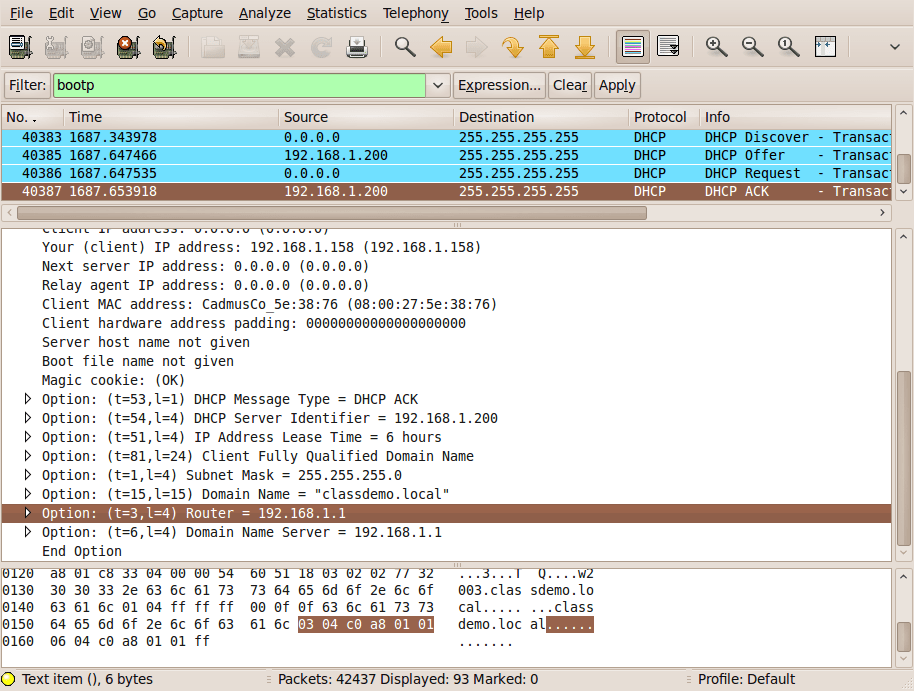Image resolution: width=914 pixels, height=691 pixels.
Task: Open the Statistics menu
Action: [337, 13]
